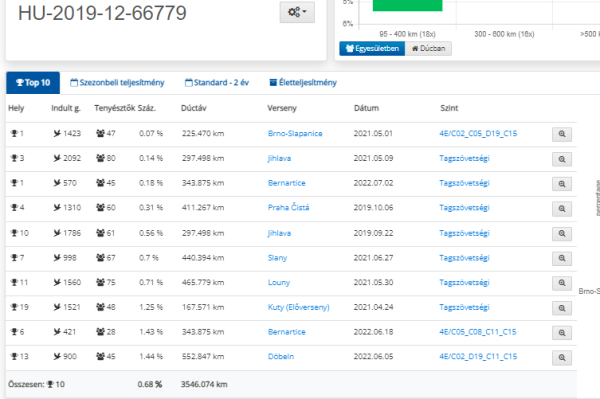Click the pigeon ID HU-2019-12-66779 heading
Screen dimensions: 600x399
pyautogui.click(x=102, y=13)
